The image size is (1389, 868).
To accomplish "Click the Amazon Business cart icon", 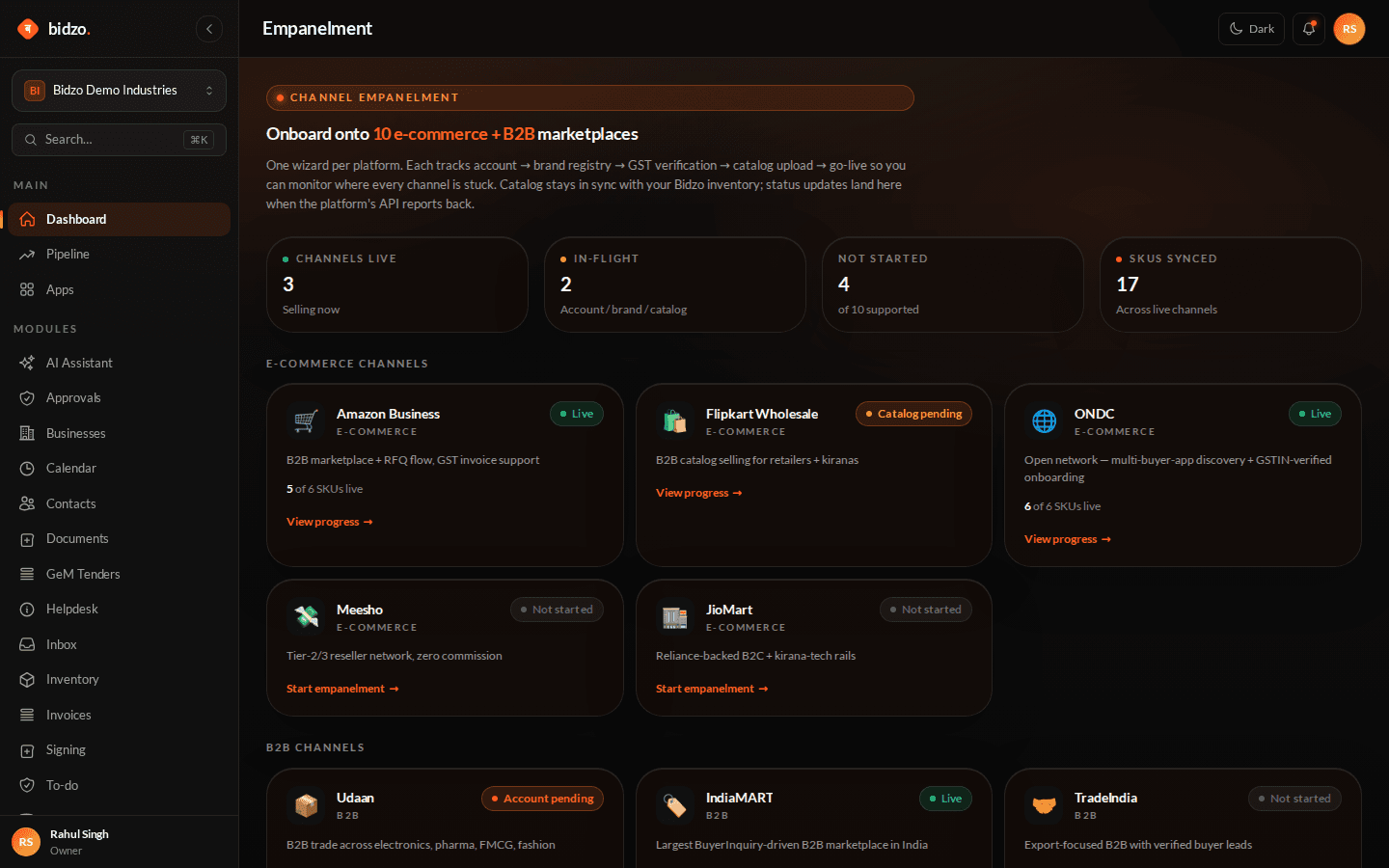I will pos(306,421).
